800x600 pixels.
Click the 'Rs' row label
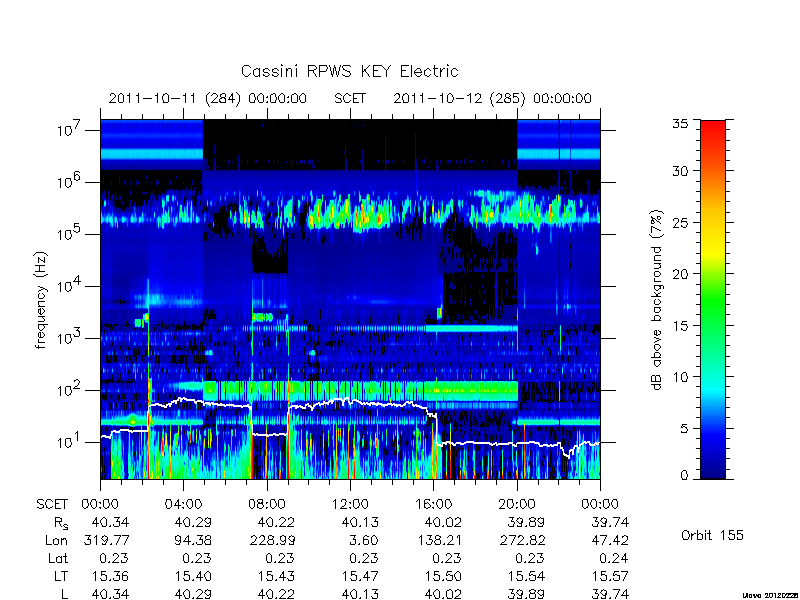tap(61, 523)
